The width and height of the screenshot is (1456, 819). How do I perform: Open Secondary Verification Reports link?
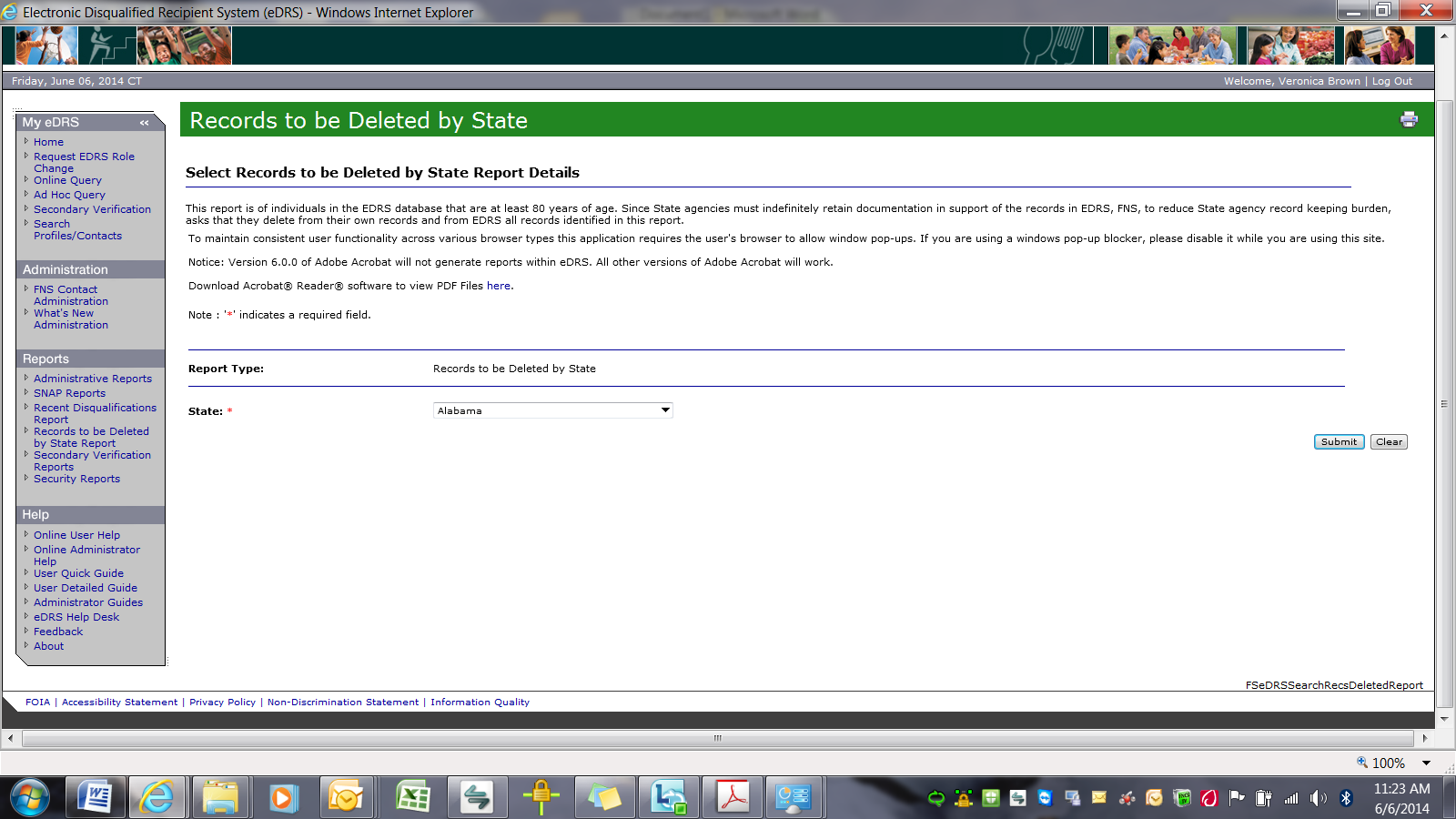(92, 460)
